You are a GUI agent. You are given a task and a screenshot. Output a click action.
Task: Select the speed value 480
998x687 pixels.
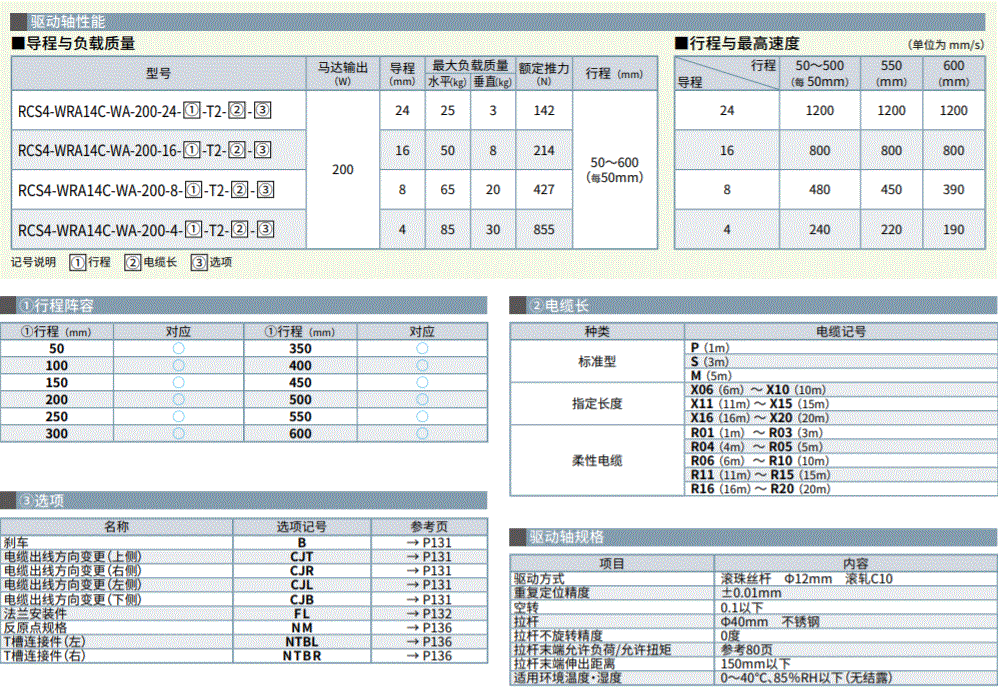[x=819, y=190]
